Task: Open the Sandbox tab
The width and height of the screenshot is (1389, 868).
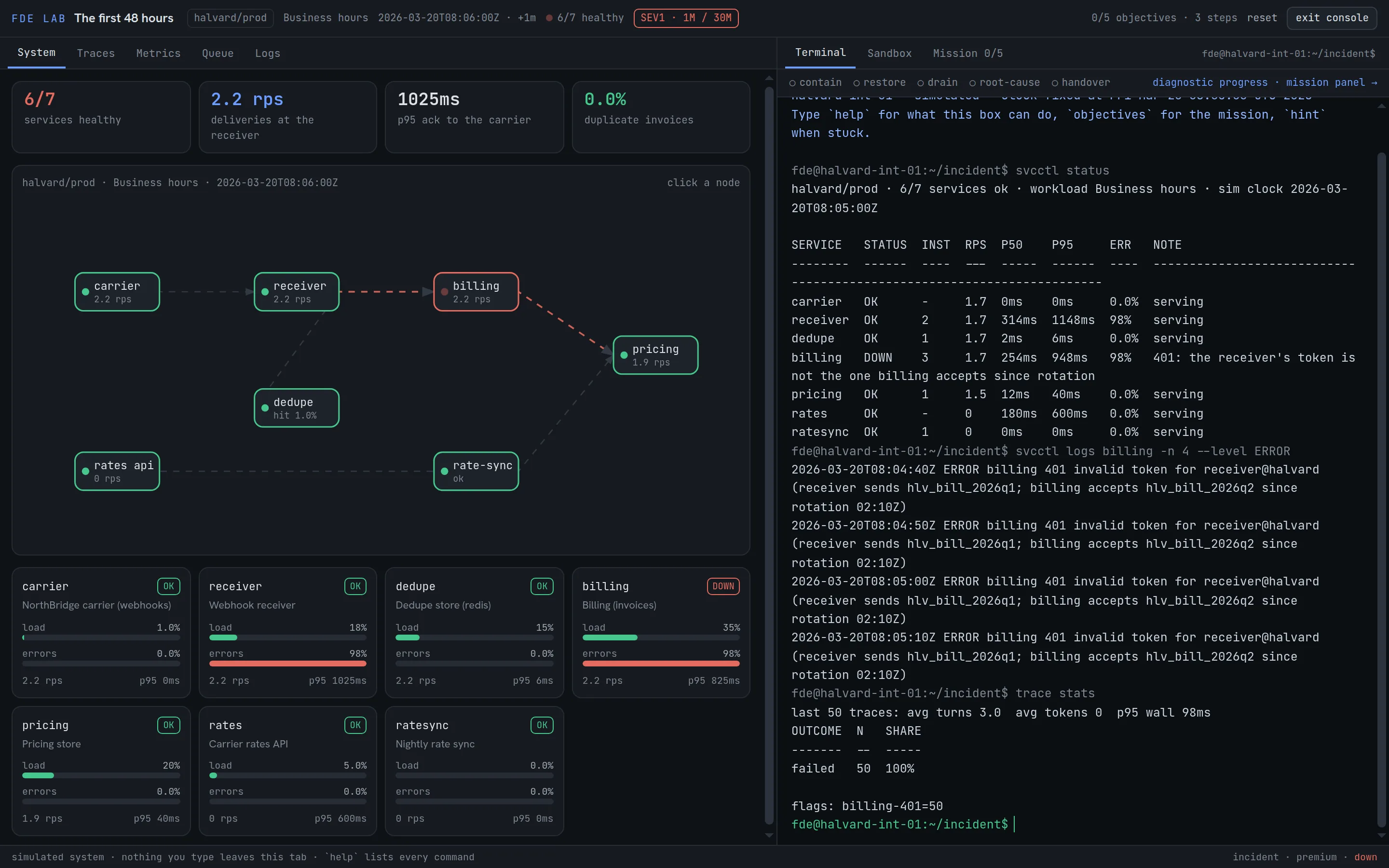Action: (889, 54)
